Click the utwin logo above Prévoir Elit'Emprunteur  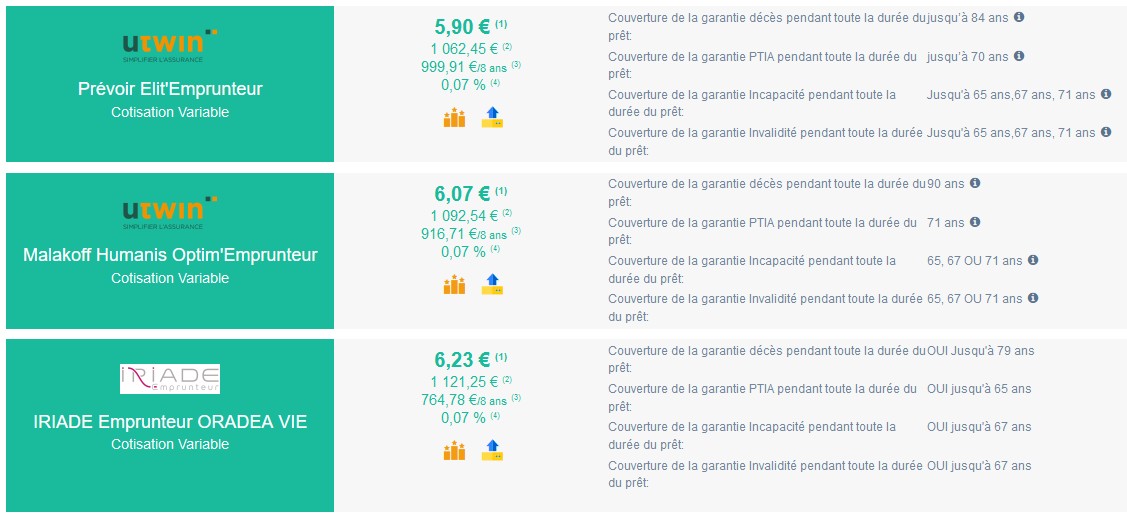tap(170, 46)
